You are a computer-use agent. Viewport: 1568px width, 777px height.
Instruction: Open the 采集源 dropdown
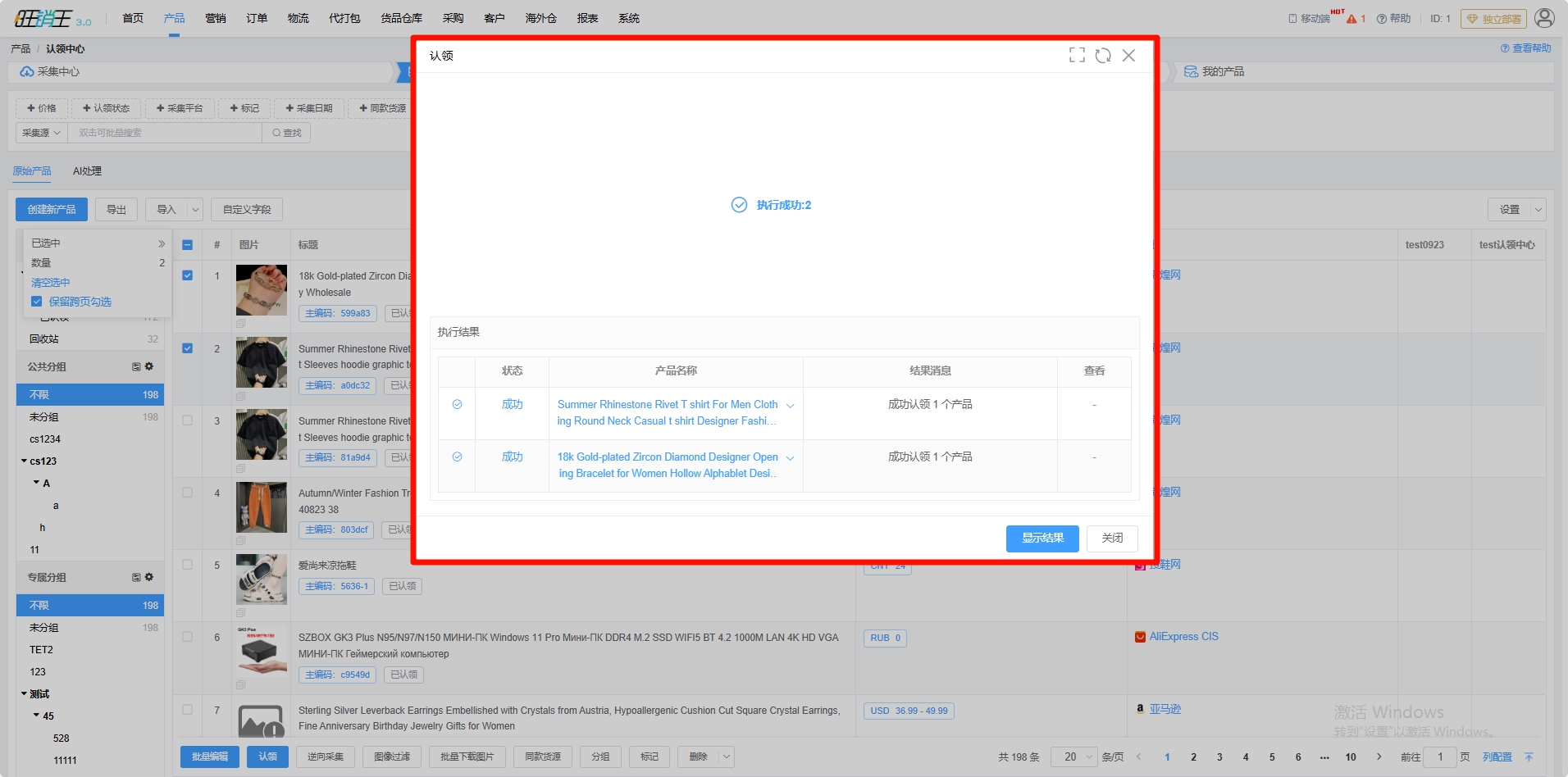41,133
